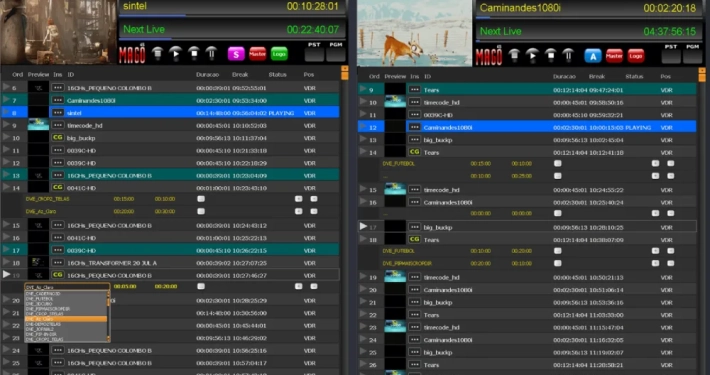Select DVE_3DCUBO in the open dropdown list
The image size is (710, 375).
(x=66, y=304)
